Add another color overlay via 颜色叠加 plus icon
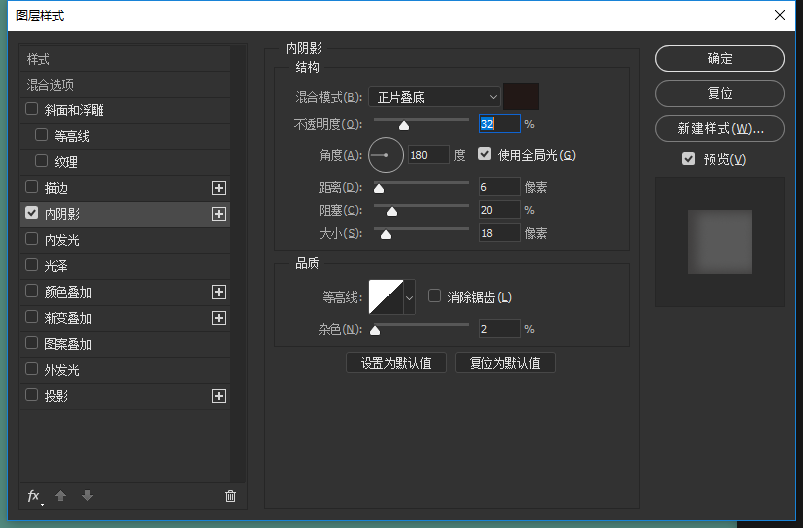This screenshot has height=528, width=803. (x=219, y=292)
